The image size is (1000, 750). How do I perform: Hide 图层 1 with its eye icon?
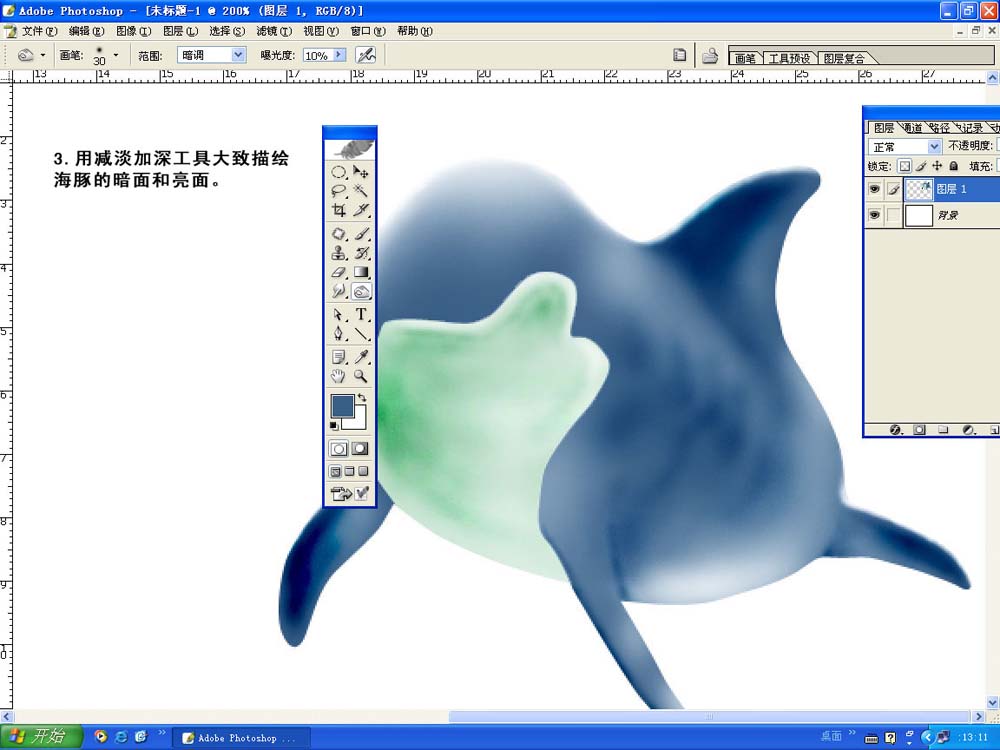(x=874, y=189)
